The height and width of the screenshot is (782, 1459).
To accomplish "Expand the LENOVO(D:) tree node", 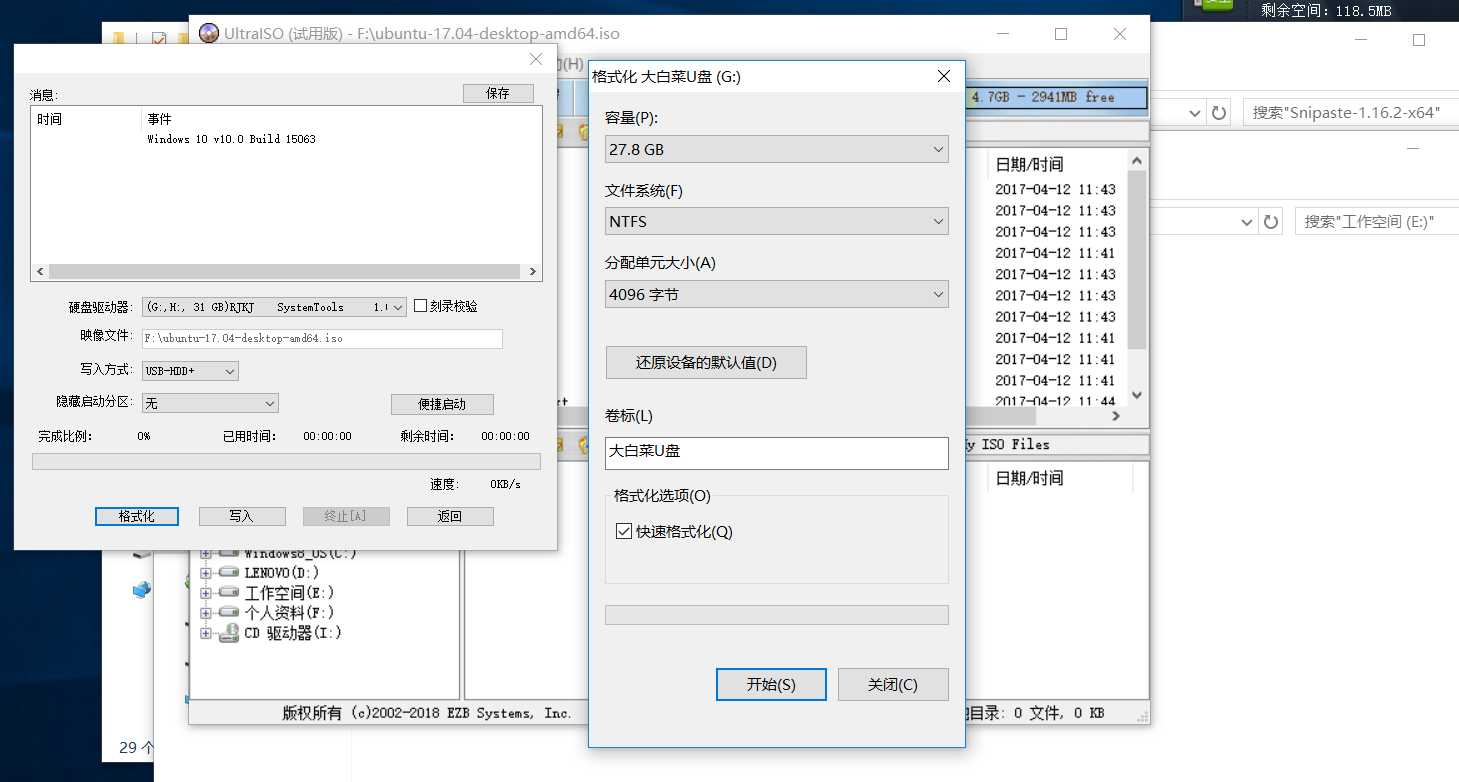I will [x=206, y=573].
